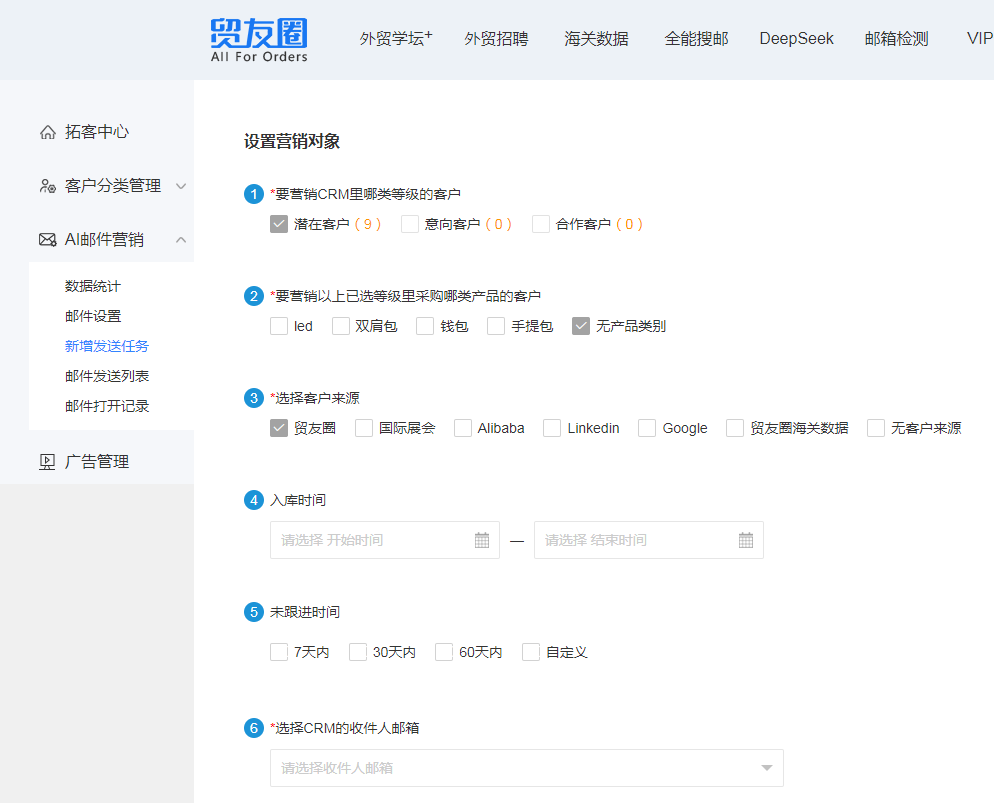Go to DeepSeek in top navigation
994x803 pixels.
tap(796, 39)
